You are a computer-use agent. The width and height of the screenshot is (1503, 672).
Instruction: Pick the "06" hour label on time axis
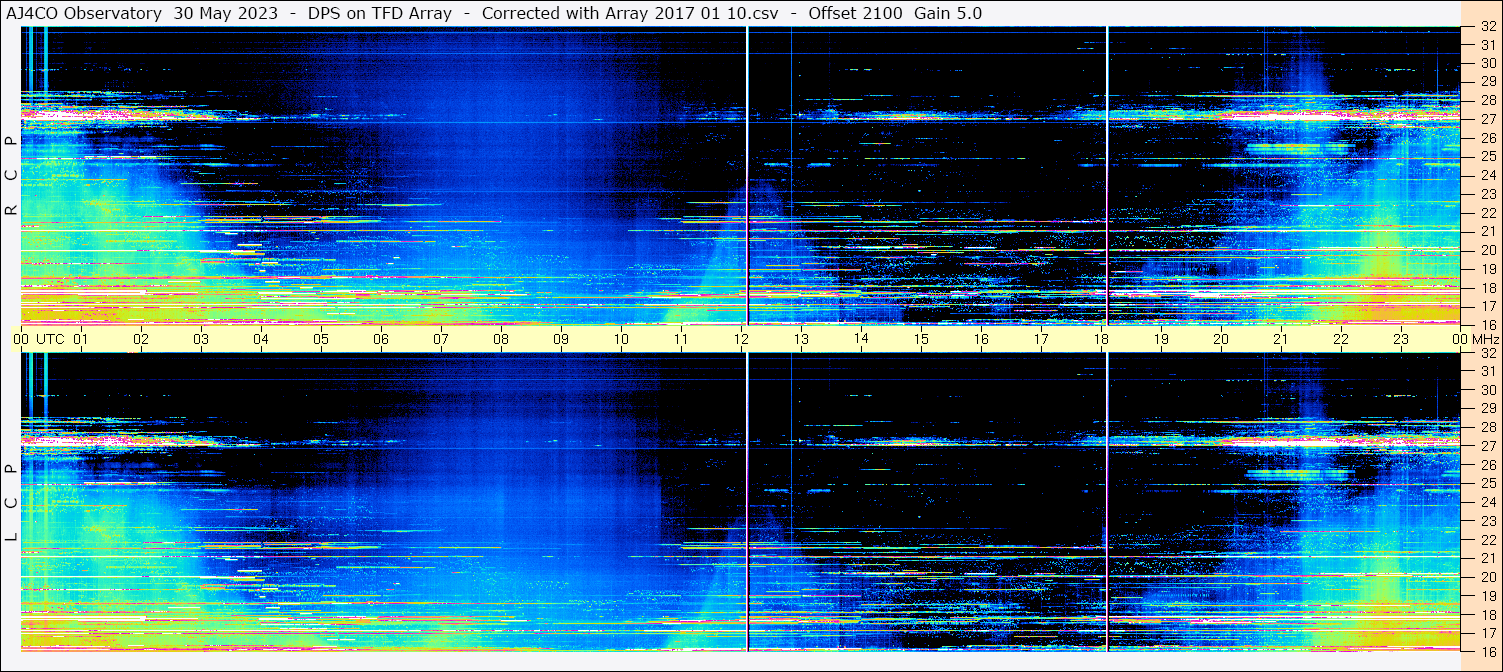381,339
